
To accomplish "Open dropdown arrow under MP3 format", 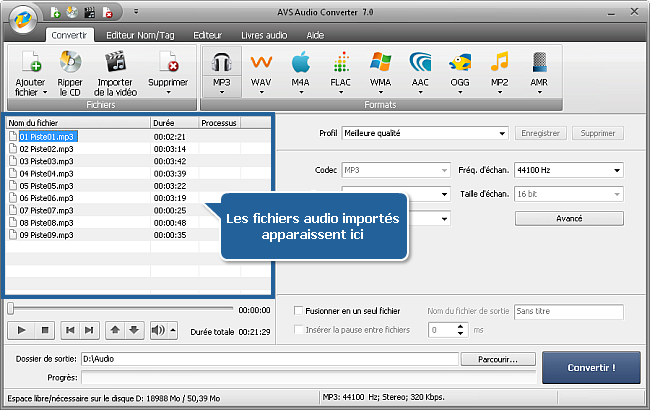I will click(220, 93).
